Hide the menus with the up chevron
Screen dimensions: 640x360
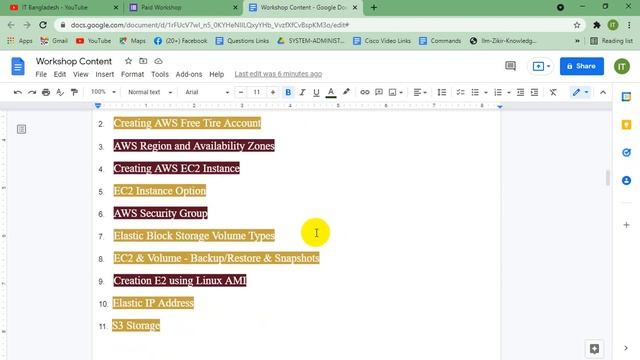603,92
